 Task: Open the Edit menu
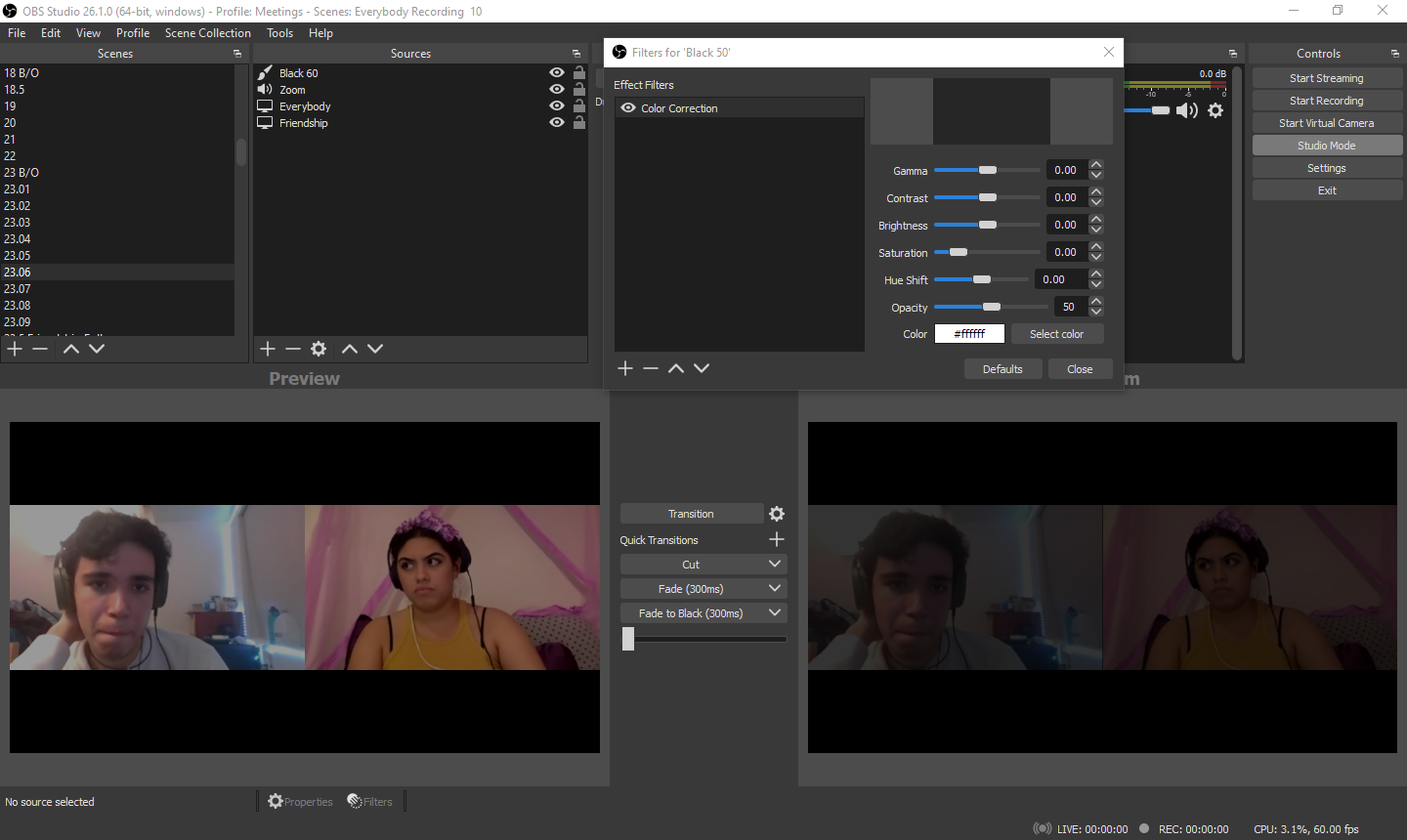(x=51, y=32)
